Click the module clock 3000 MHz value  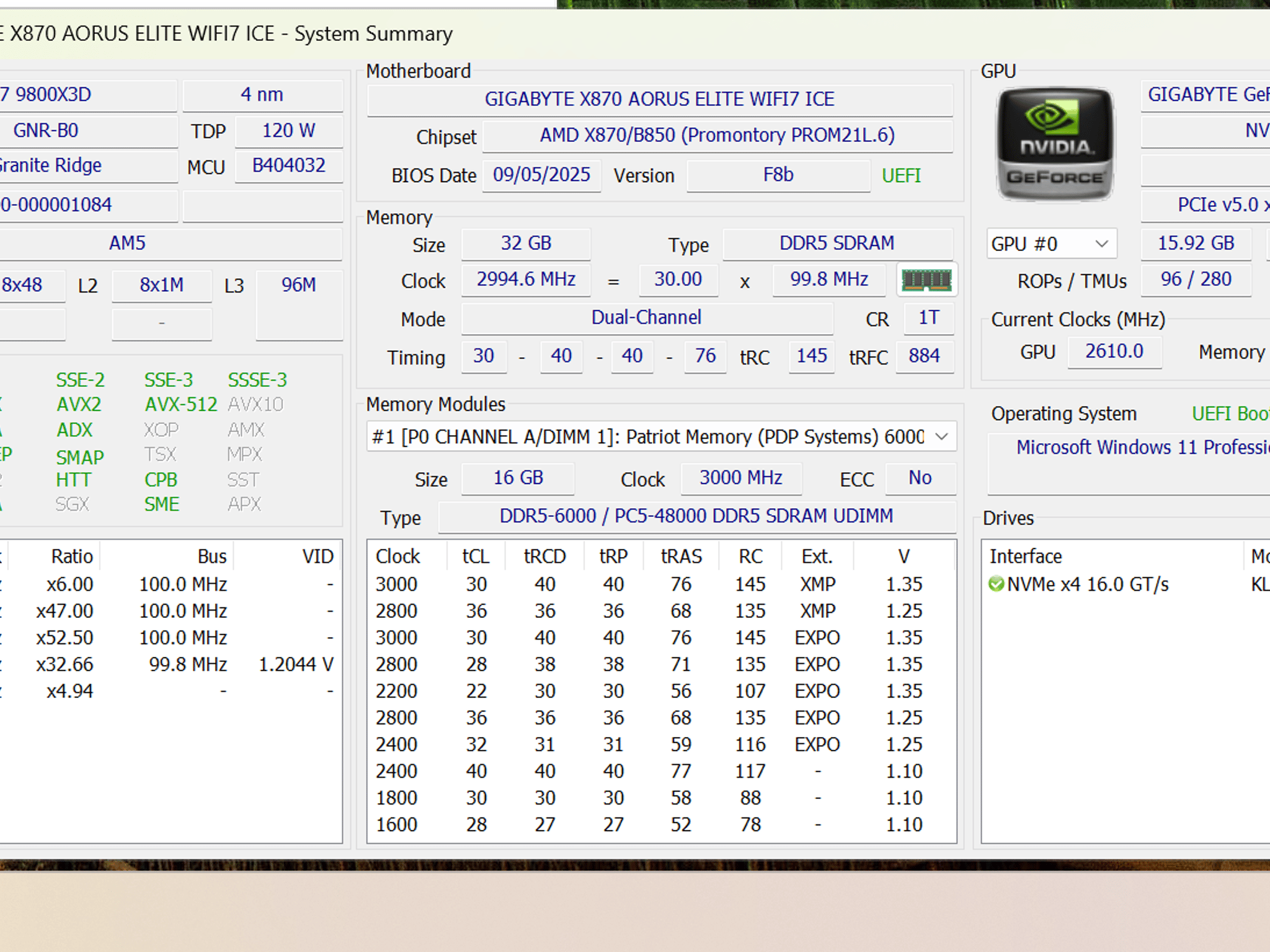click(x=741, y=478)
